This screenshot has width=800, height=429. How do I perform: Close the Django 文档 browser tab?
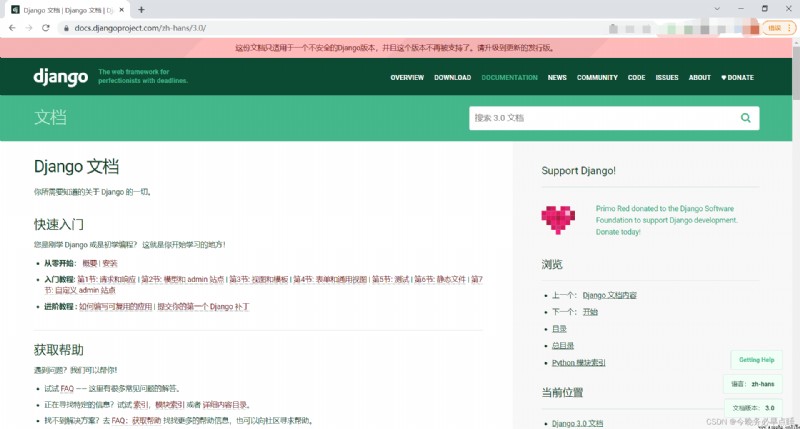[x=121, y=10]
